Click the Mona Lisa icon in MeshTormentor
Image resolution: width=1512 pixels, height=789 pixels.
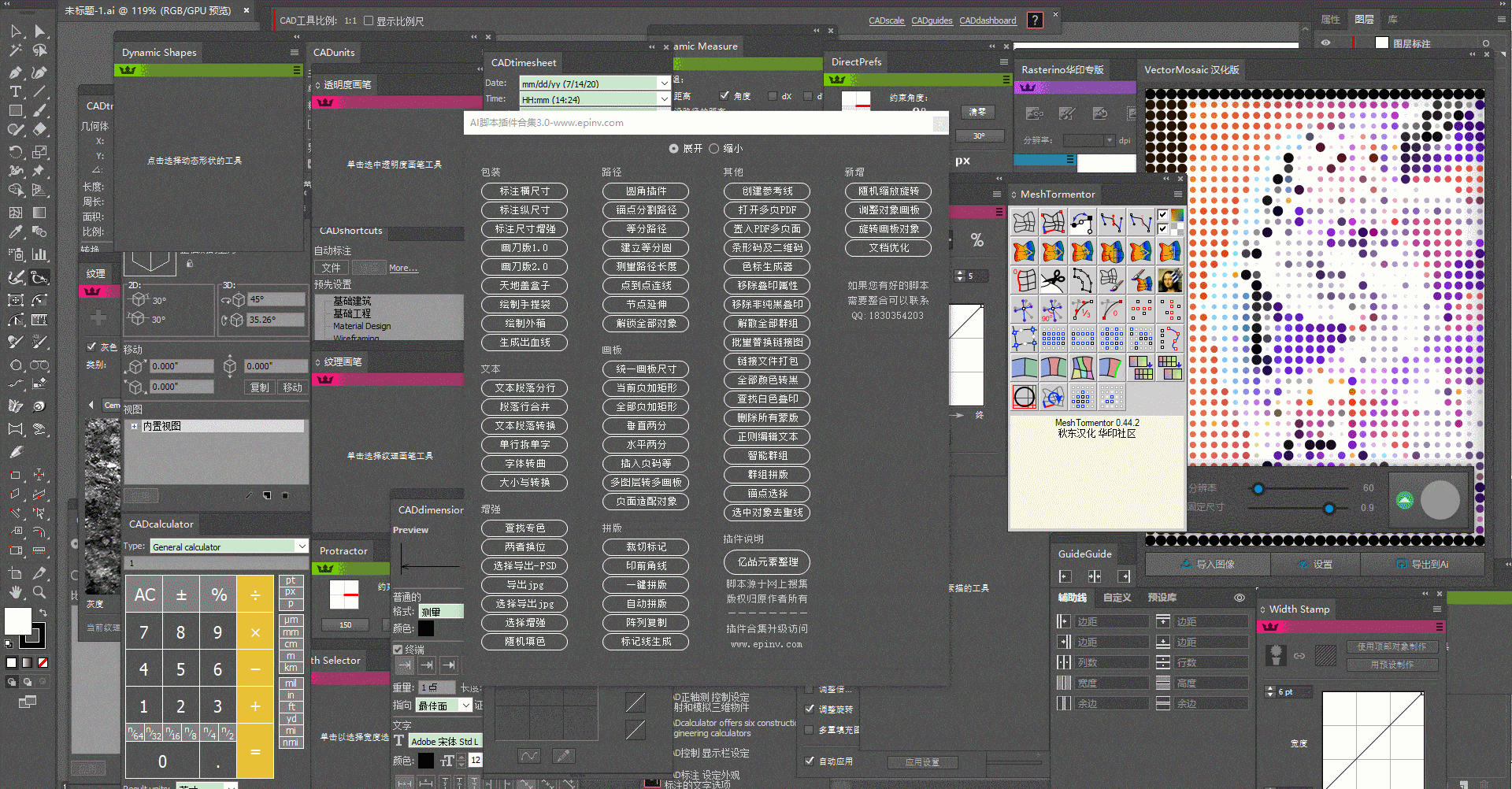(x=1169, y=280)
